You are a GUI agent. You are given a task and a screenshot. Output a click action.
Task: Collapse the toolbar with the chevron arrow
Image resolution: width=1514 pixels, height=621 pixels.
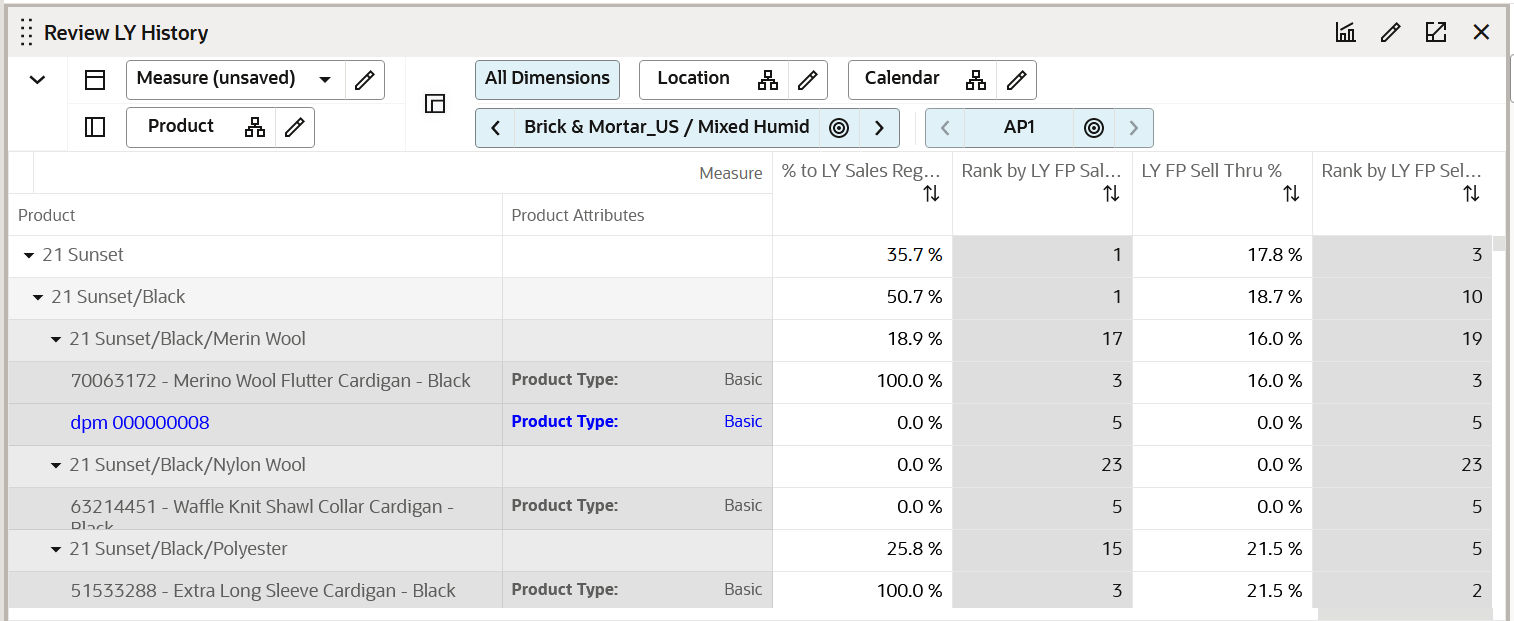coord(37,80)
